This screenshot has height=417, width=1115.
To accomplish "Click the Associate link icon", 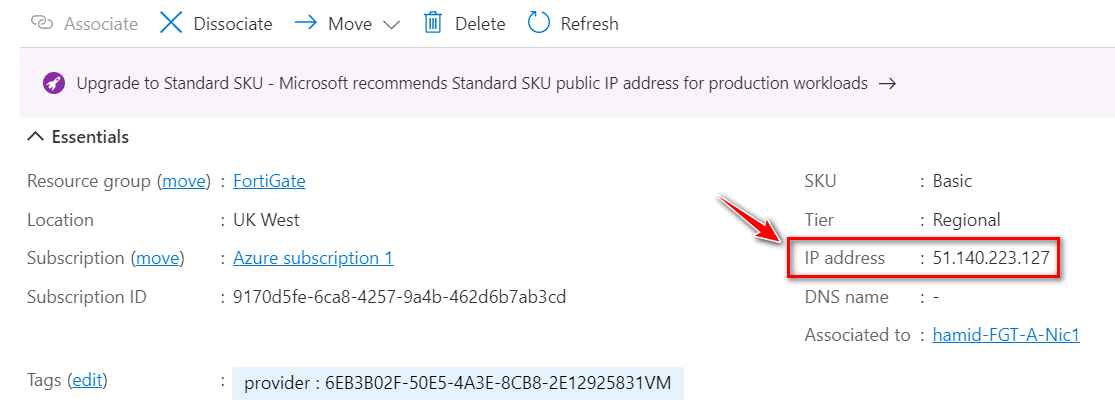I will 42,23.
